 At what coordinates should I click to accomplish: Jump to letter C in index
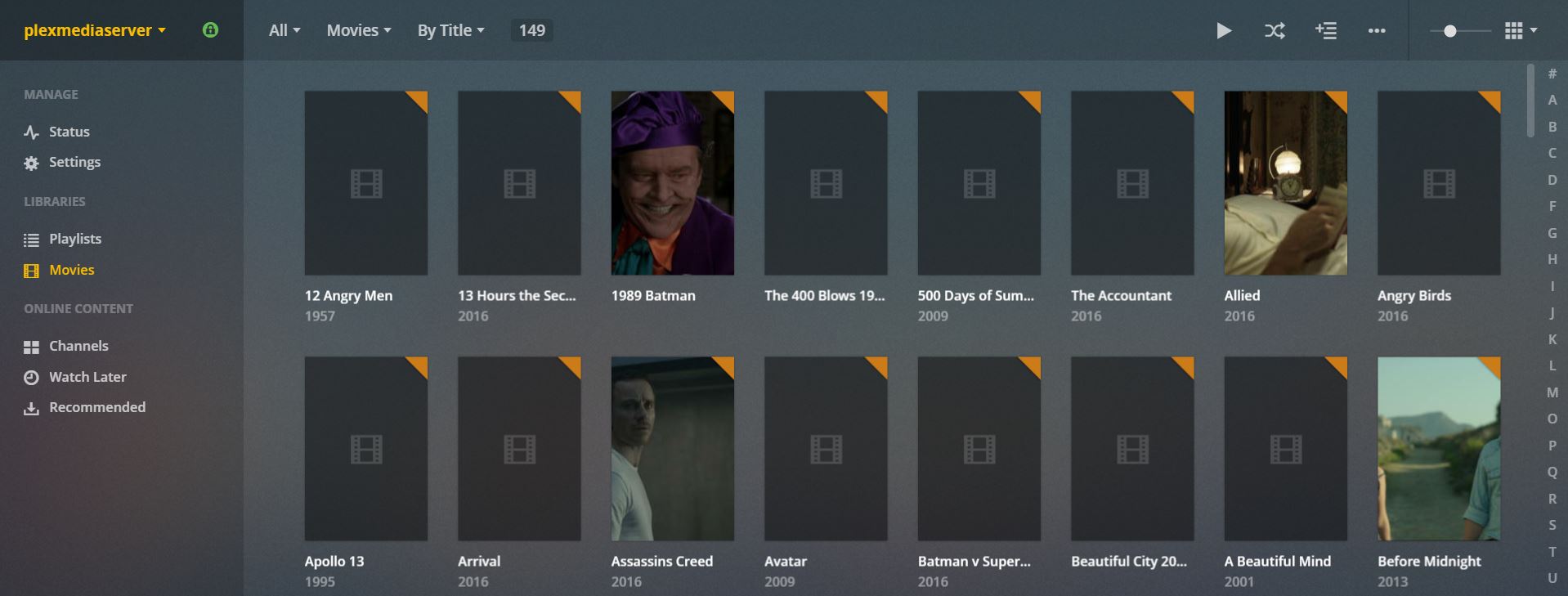[x=1552, y=153]
